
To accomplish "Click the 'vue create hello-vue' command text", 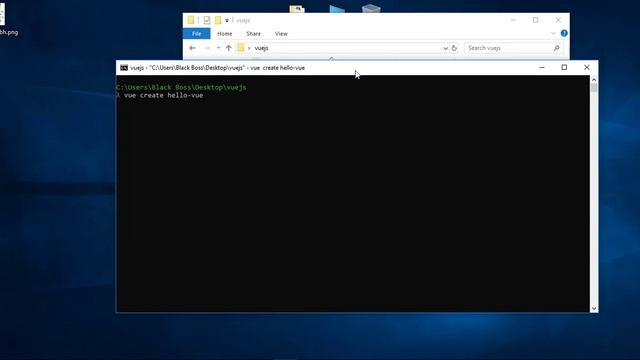I will pyautogui.click(x=163, y=96).
